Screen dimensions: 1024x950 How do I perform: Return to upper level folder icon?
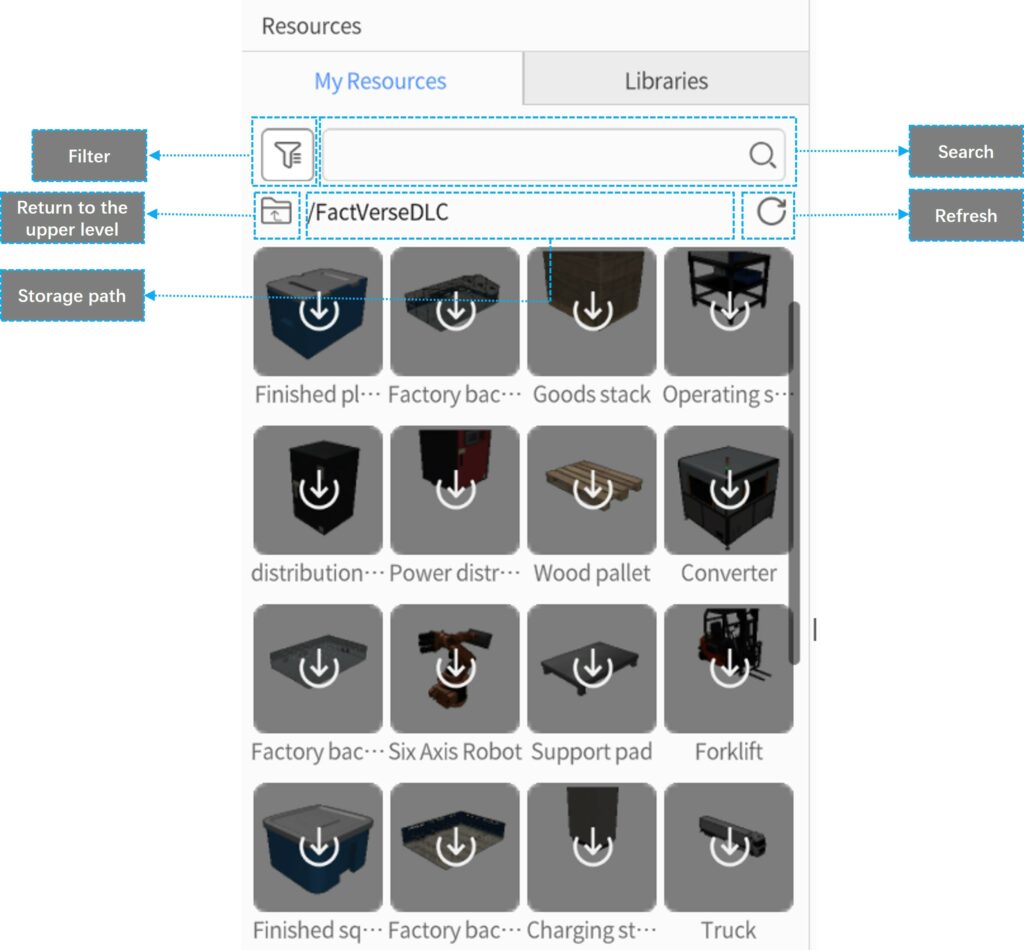276,212
